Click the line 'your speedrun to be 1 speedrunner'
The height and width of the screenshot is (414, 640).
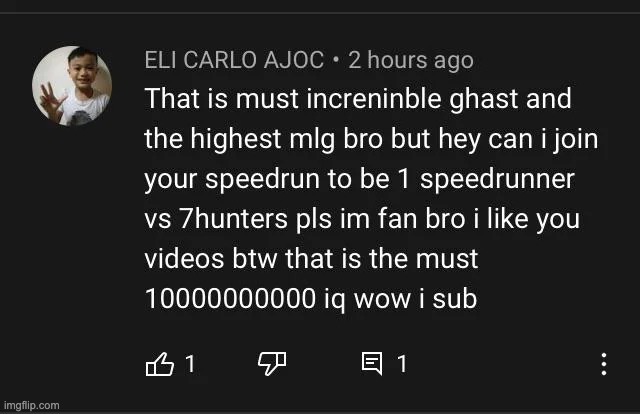[x=359, y=179]
